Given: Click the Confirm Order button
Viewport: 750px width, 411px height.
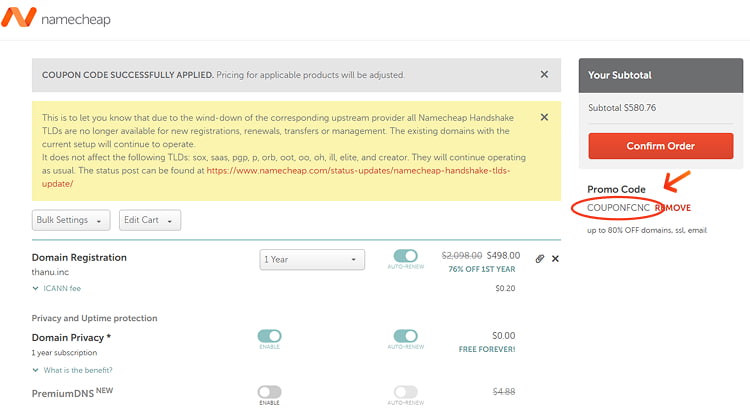Looking at the screenshot, I should (661, 146).
